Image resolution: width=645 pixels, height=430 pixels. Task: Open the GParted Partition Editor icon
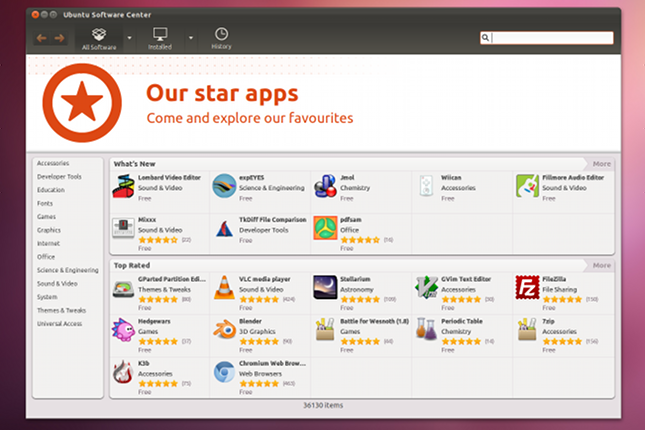(x=123, y=289)
